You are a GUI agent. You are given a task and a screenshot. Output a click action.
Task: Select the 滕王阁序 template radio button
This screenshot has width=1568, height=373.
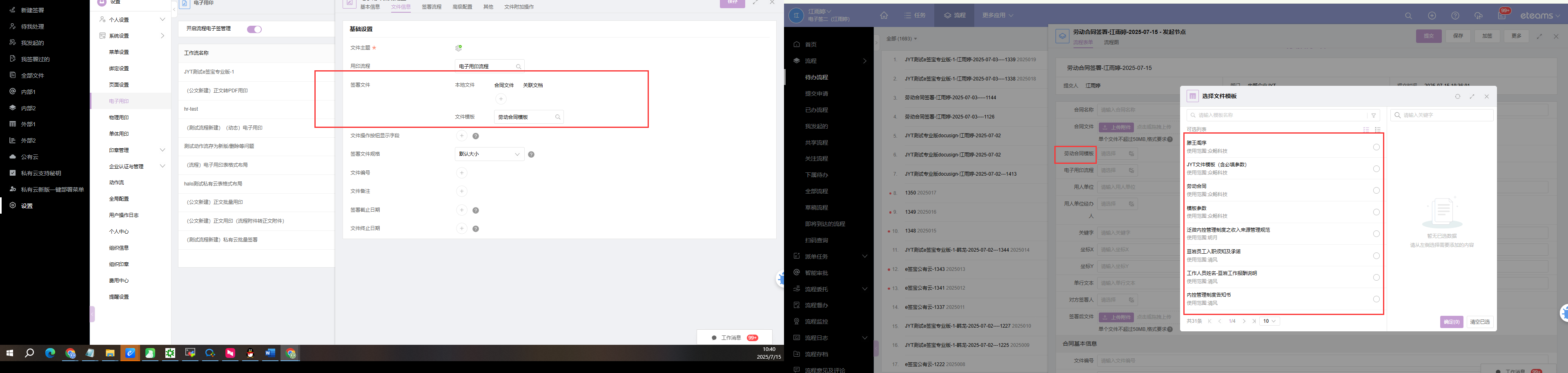(1376, 147)
